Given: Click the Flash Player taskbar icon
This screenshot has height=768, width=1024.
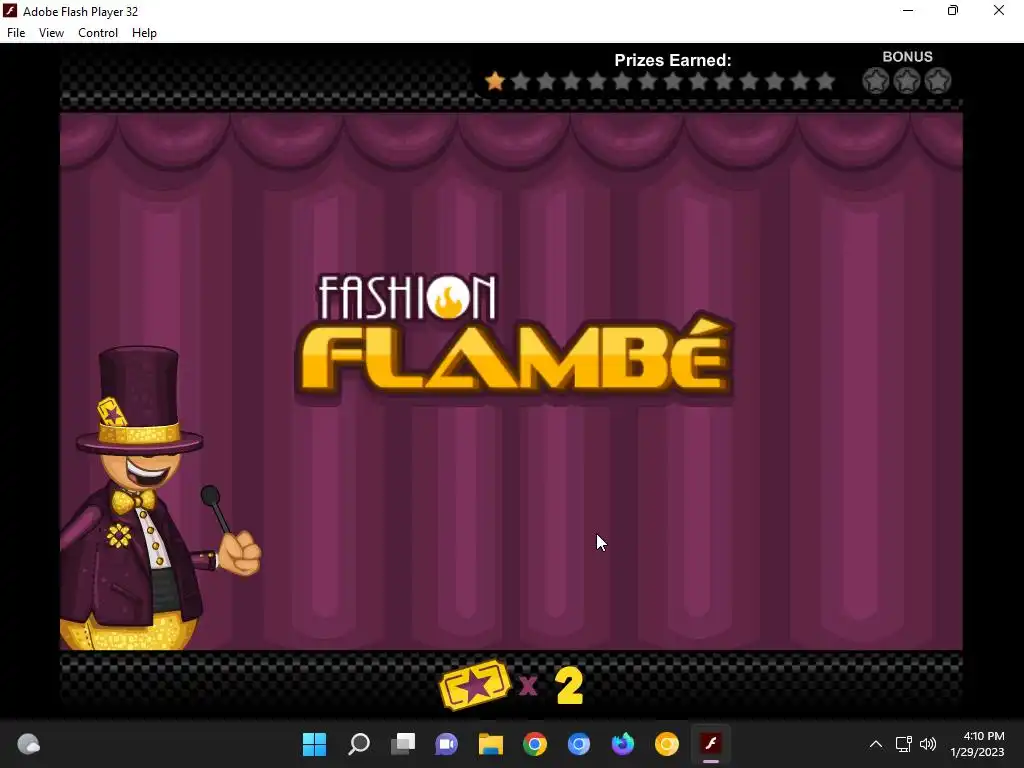Looking at the screenshot, I should [x=711, y=744].
